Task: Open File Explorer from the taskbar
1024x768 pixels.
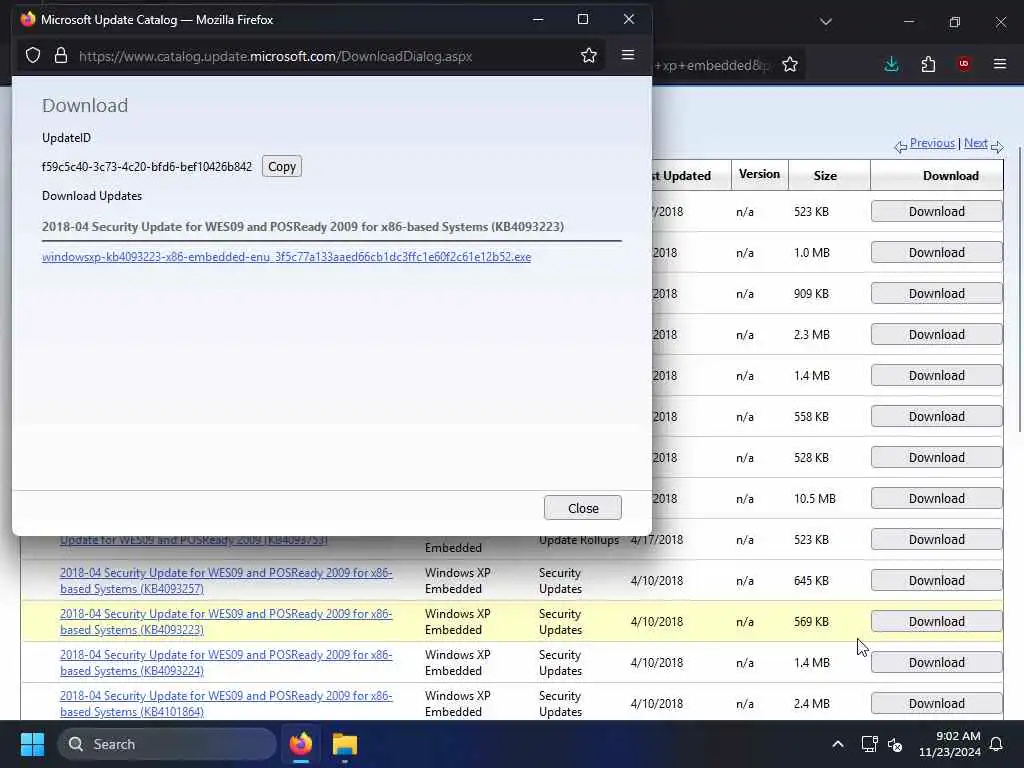Action: coord(345,744)
